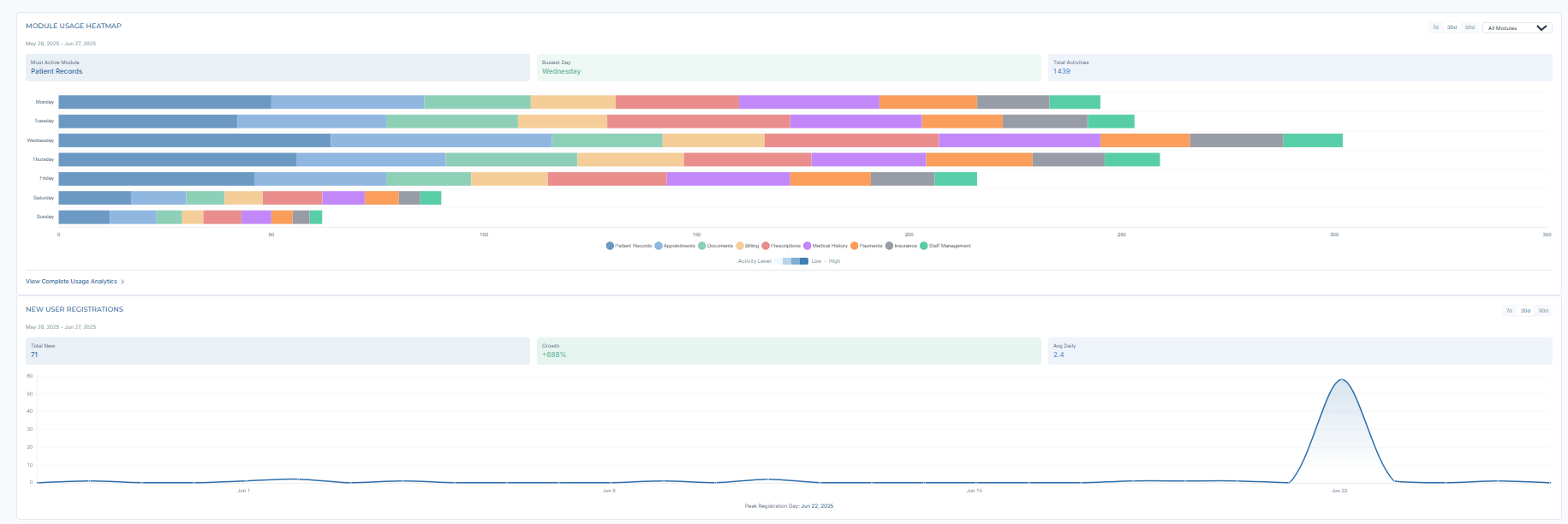Viewport: 1568px width, 524px height.
Task: Click the Jun 22 registration peak on chart
Action: 1340,380
